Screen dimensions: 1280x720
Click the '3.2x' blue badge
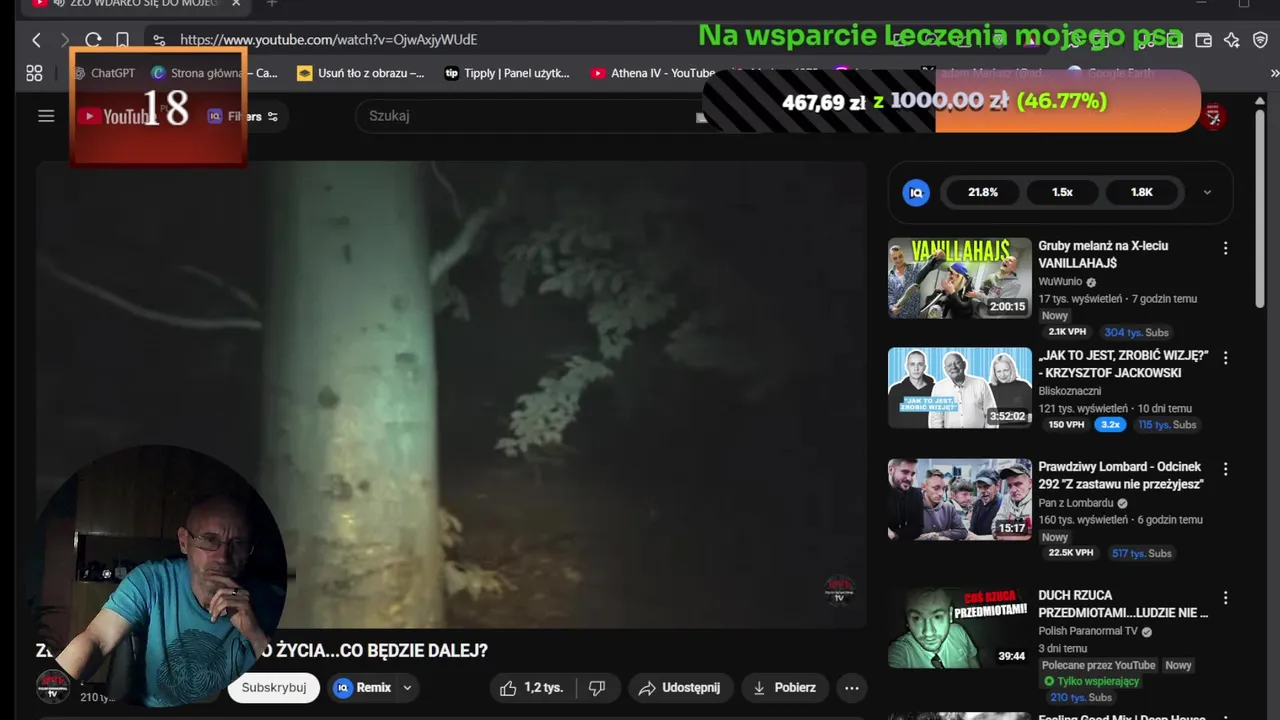[x=1110, y=424]
